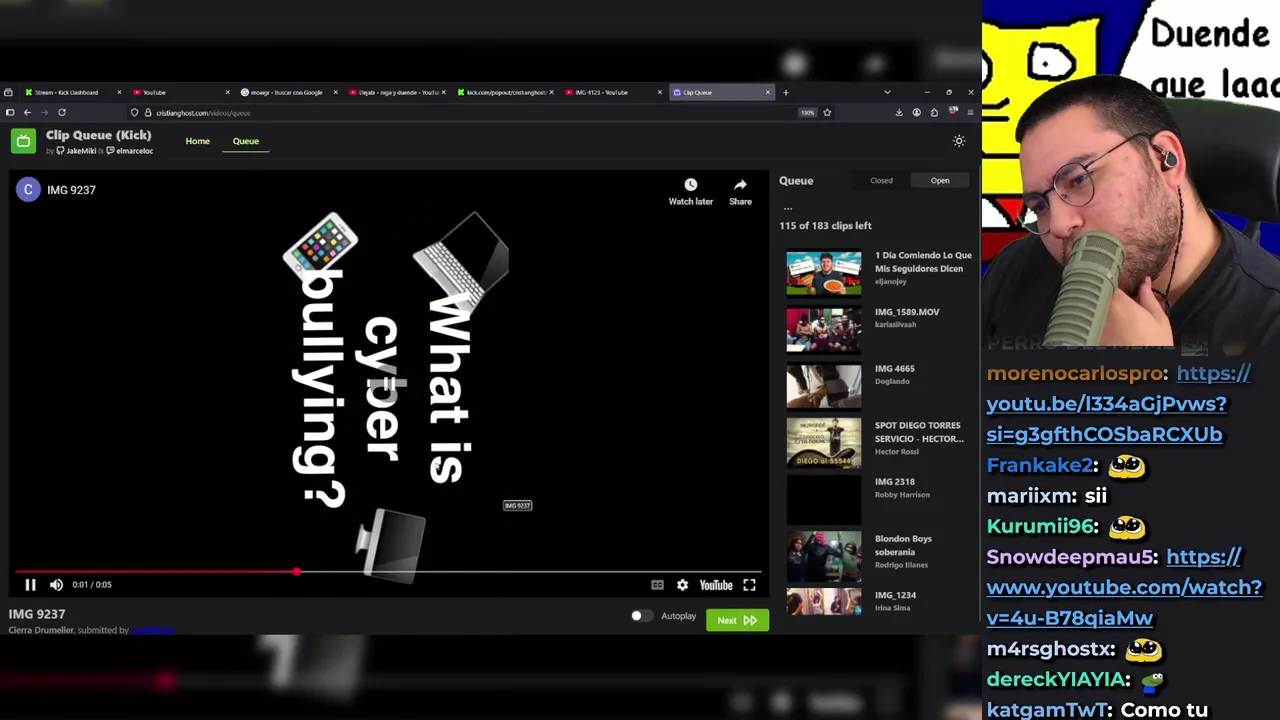
Task: Open the browser extensions icon
Action: pyautogui.click(x=934, y=113)
